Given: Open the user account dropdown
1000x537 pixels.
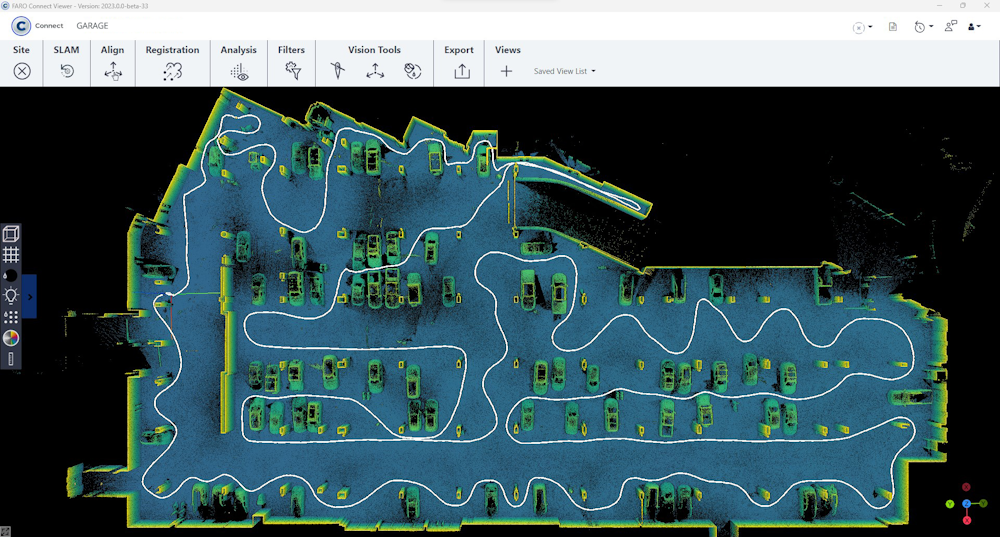Looking at the screenshot, I should 973,27.
